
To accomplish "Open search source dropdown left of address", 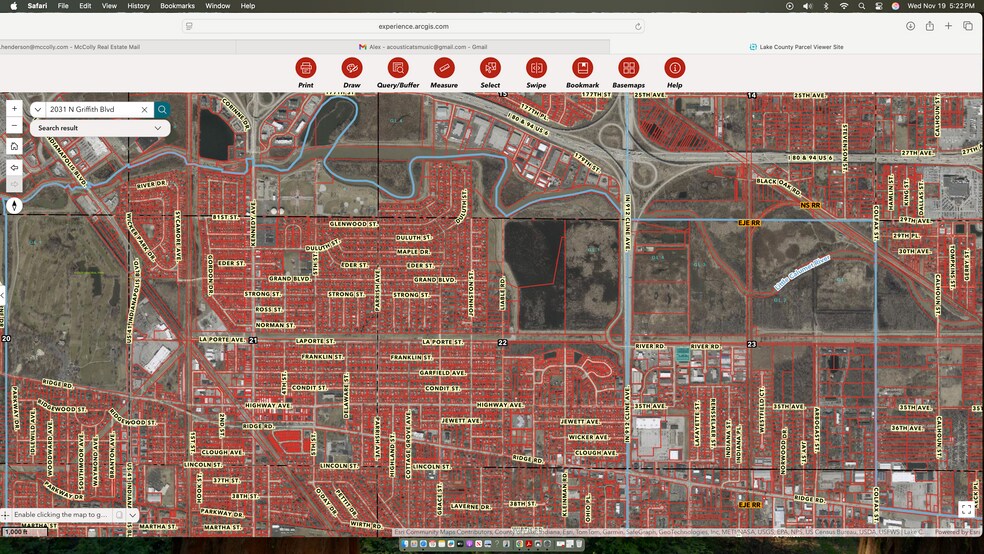I will 38,110.
